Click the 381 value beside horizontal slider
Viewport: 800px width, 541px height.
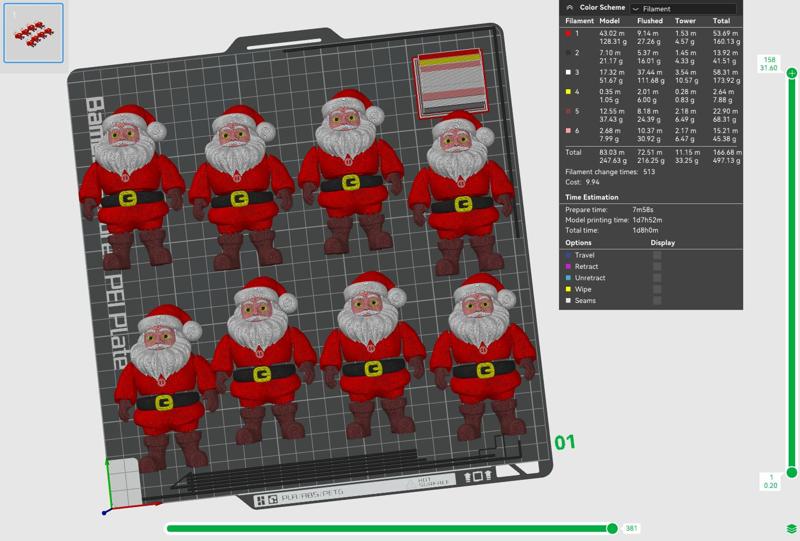point(631,528)
